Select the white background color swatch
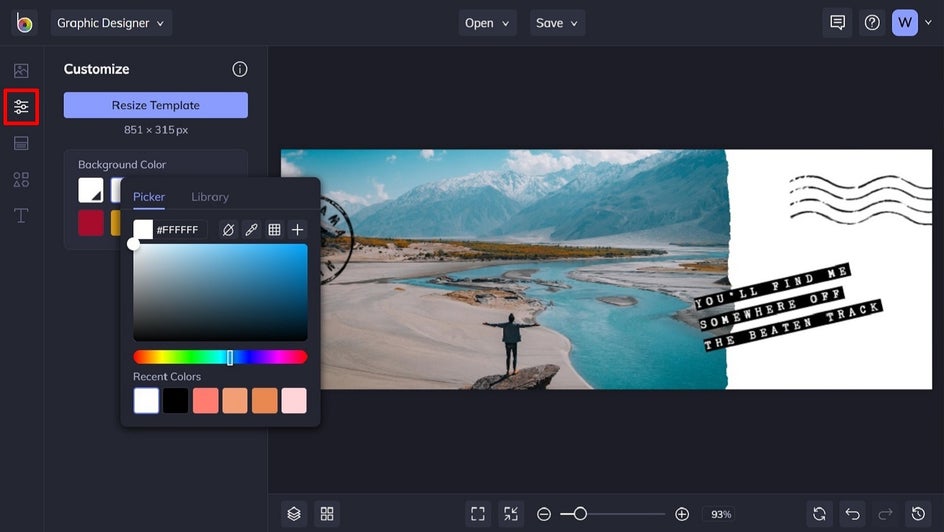Screen dimensions: 944x532 (x=91, y=190)
